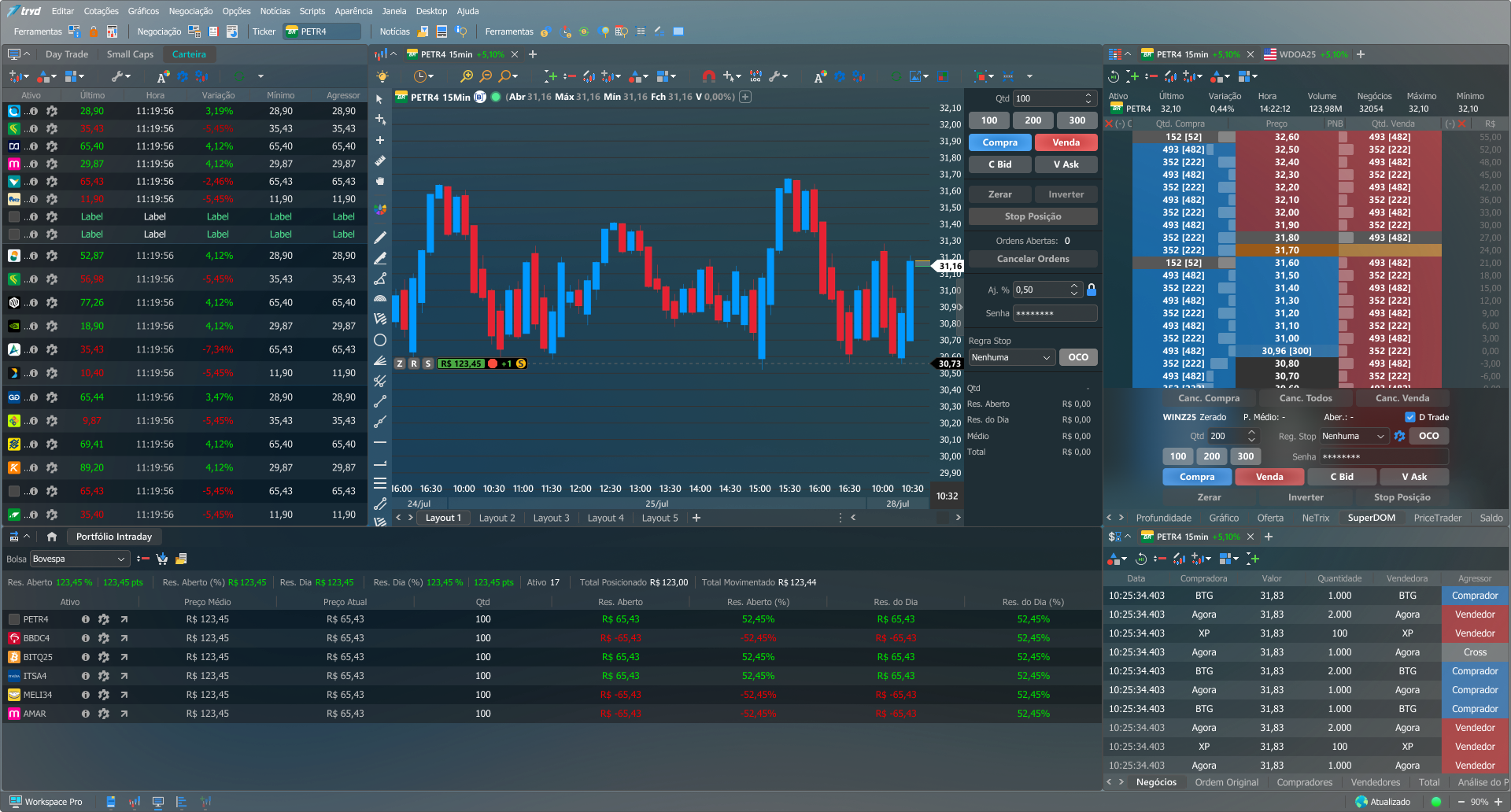Click the green Atualizado globe icon in status bar

click(x=1361, y=802)
